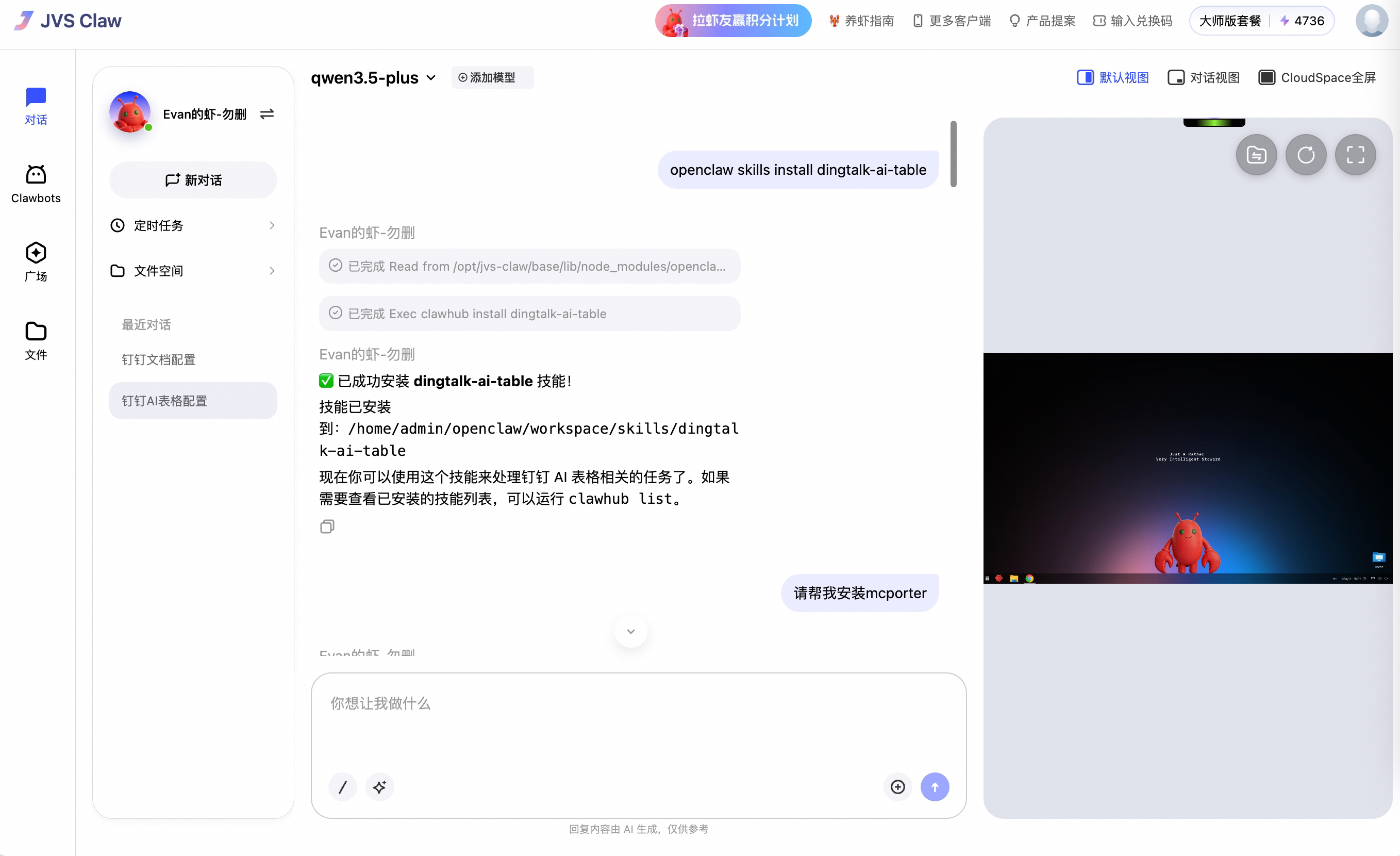Viewport: 1400px width, 856px height.
Task: Click 添加模型 add model button
Action: 492,77
